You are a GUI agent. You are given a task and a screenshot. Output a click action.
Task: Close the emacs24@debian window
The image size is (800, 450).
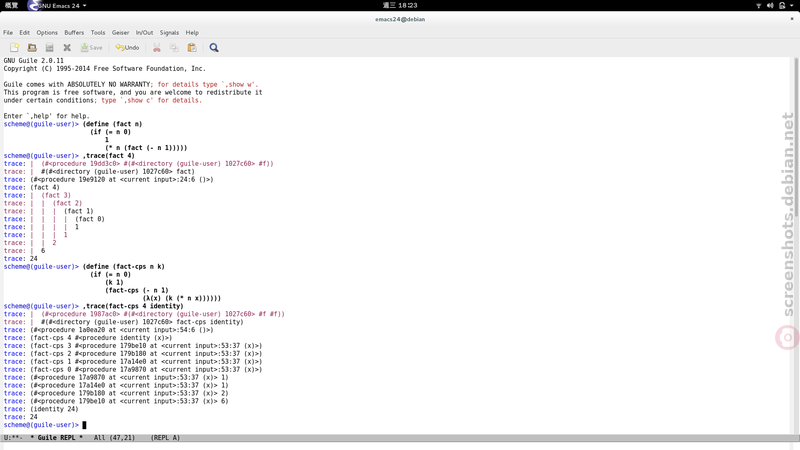point(792,19)
